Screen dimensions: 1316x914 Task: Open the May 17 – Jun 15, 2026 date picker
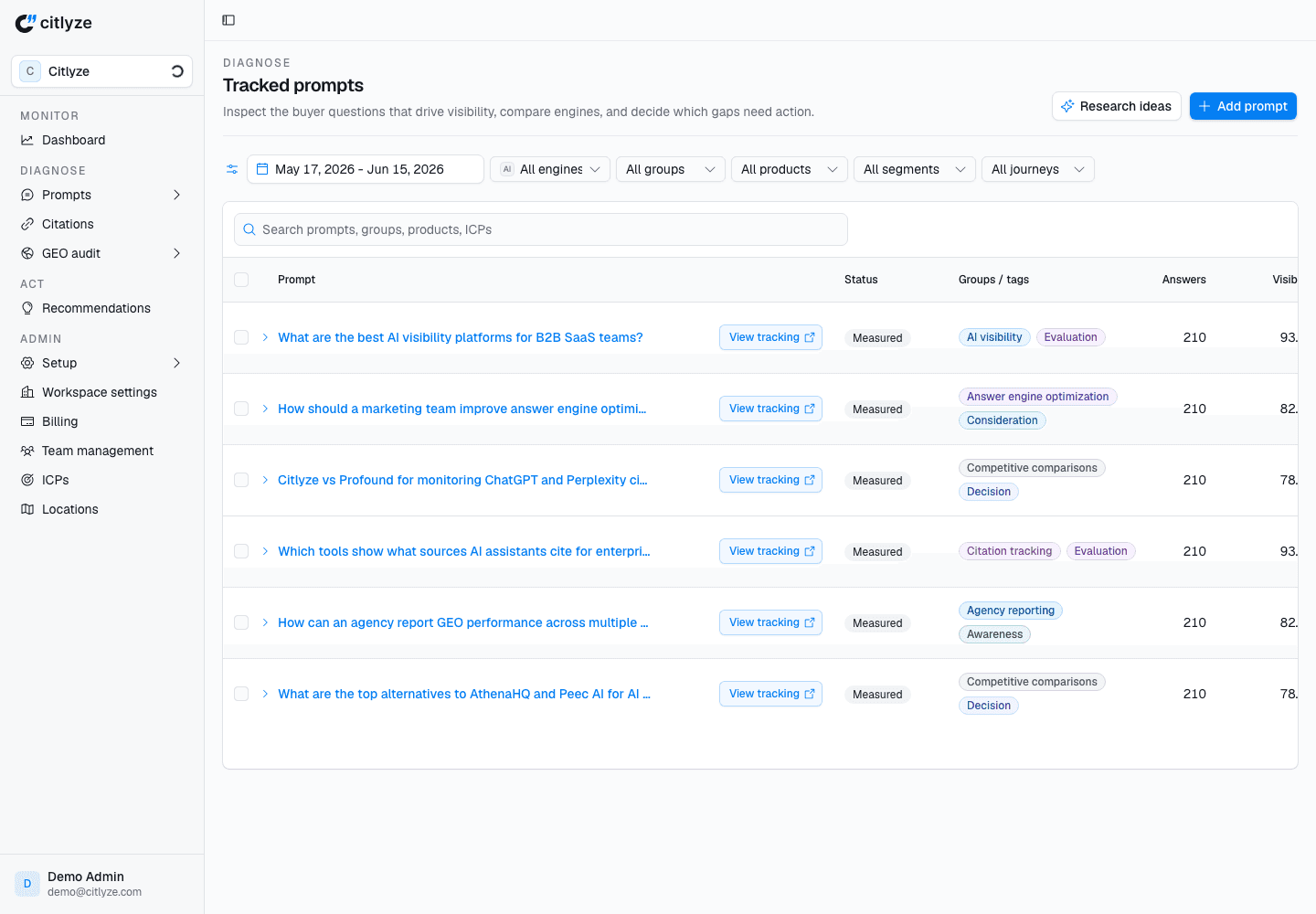[366, 169]
